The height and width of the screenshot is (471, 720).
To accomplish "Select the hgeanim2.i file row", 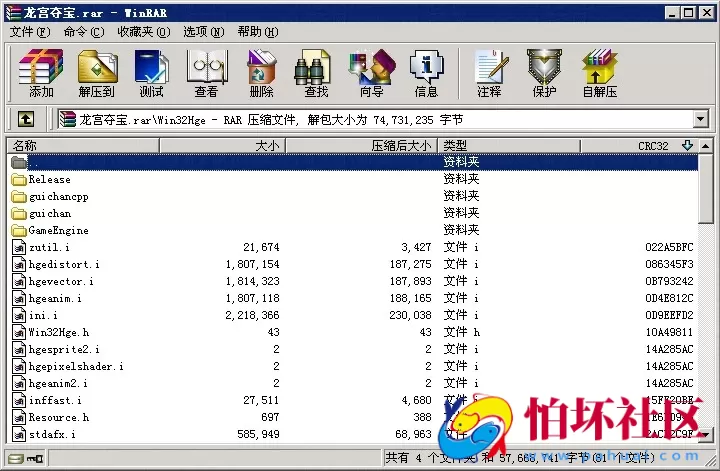I will pyautogui.click(x=353, y=383).
